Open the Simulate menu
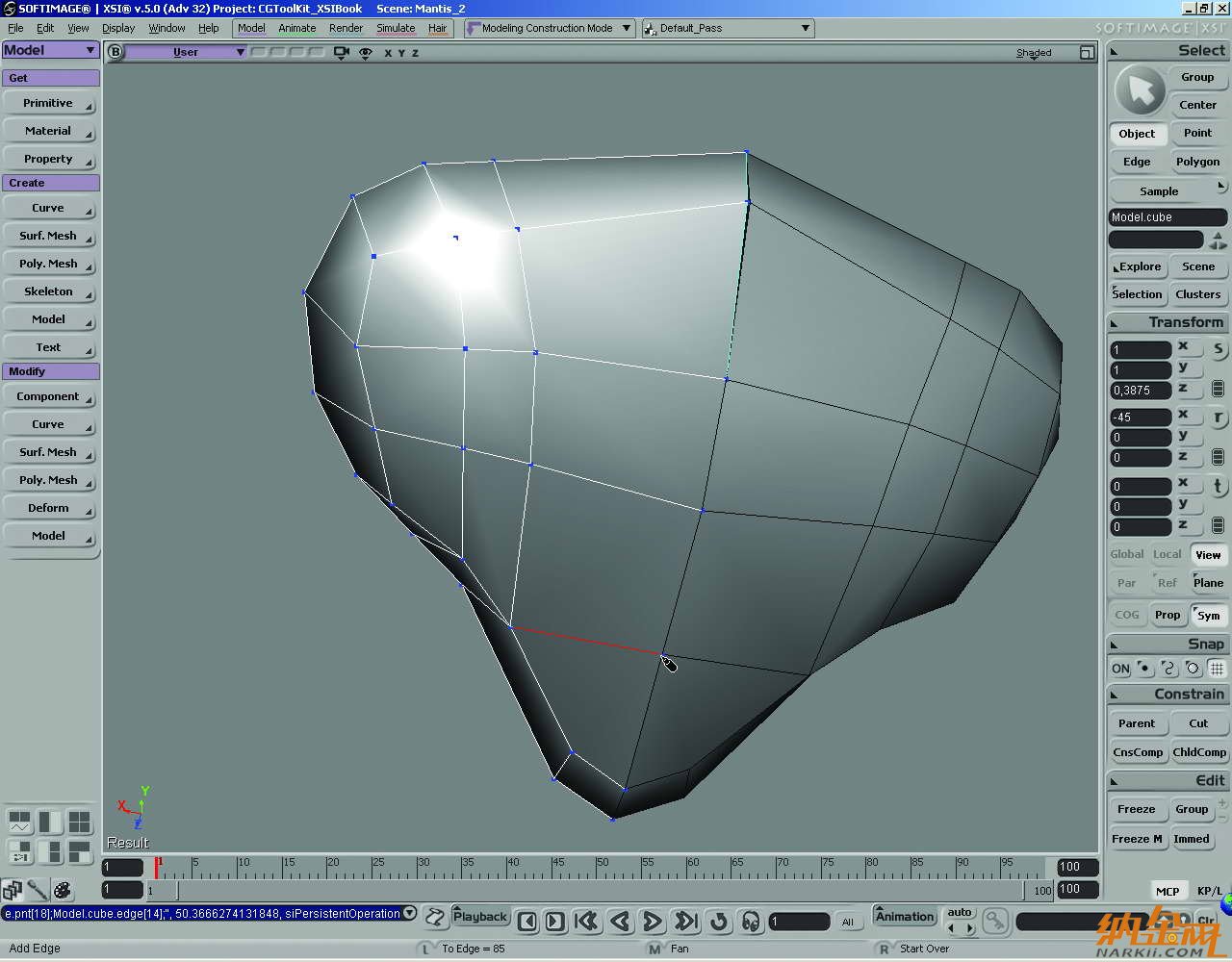1232x962 pixels. pos(396,28)
